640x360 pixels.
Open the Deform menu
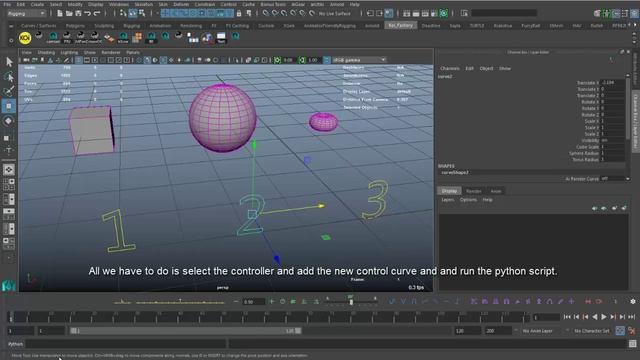point(181,4)
